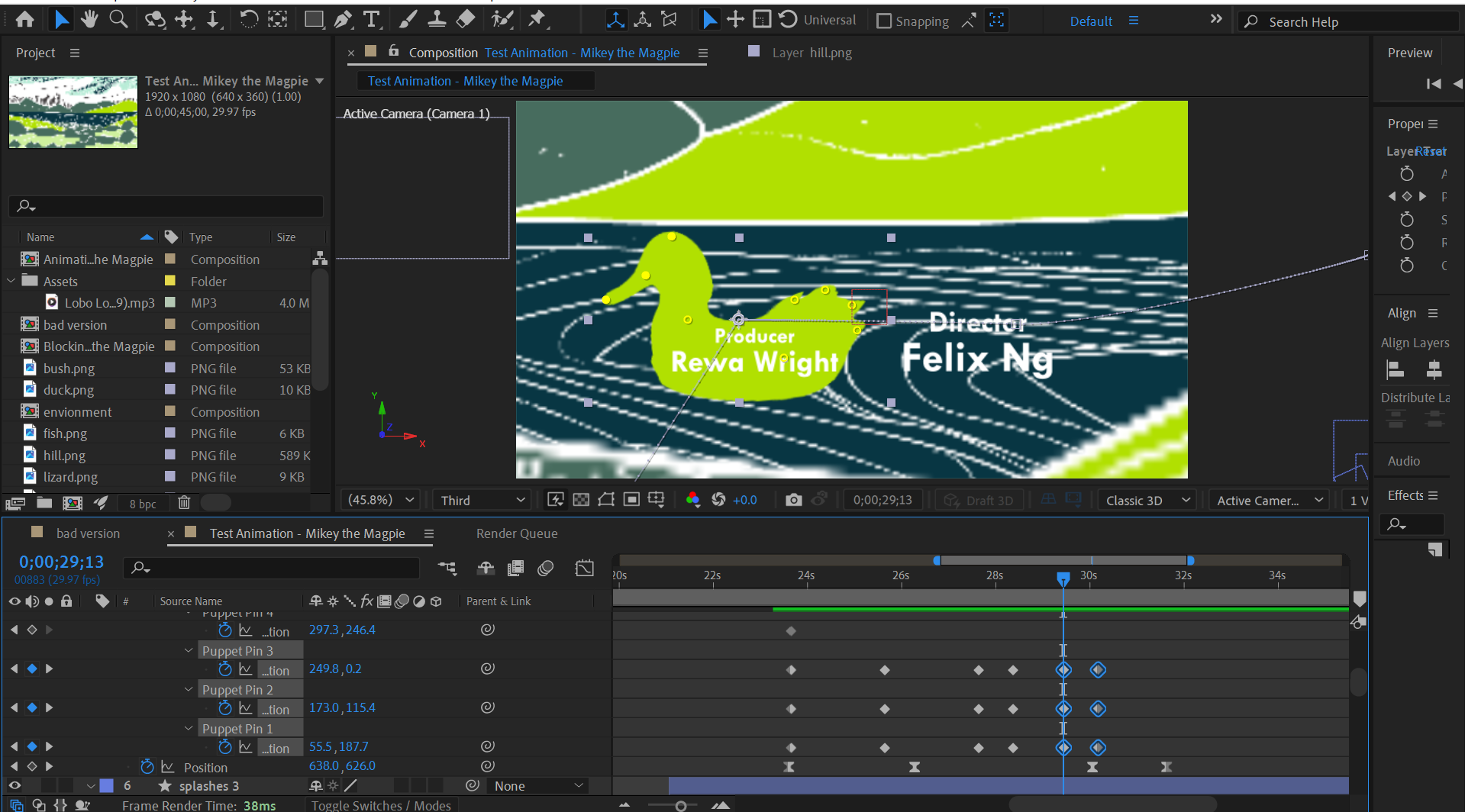The height and width of the screenshot is (812, 1465).
Task: Click the Default workspace link
Action: point(1091,21)
